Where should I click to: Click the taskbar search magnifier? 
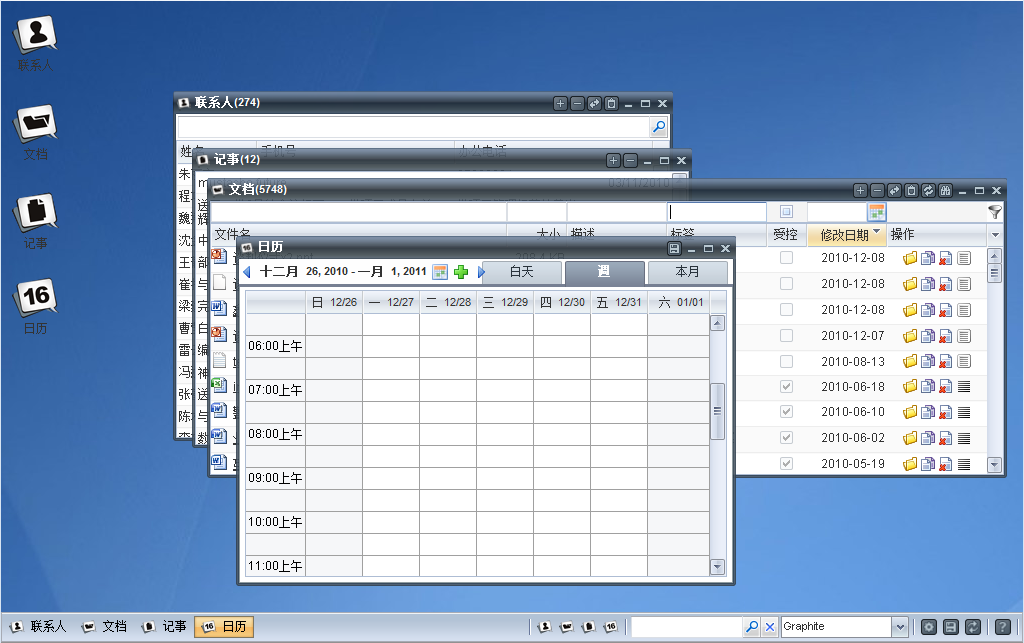(x=752, y=627)
